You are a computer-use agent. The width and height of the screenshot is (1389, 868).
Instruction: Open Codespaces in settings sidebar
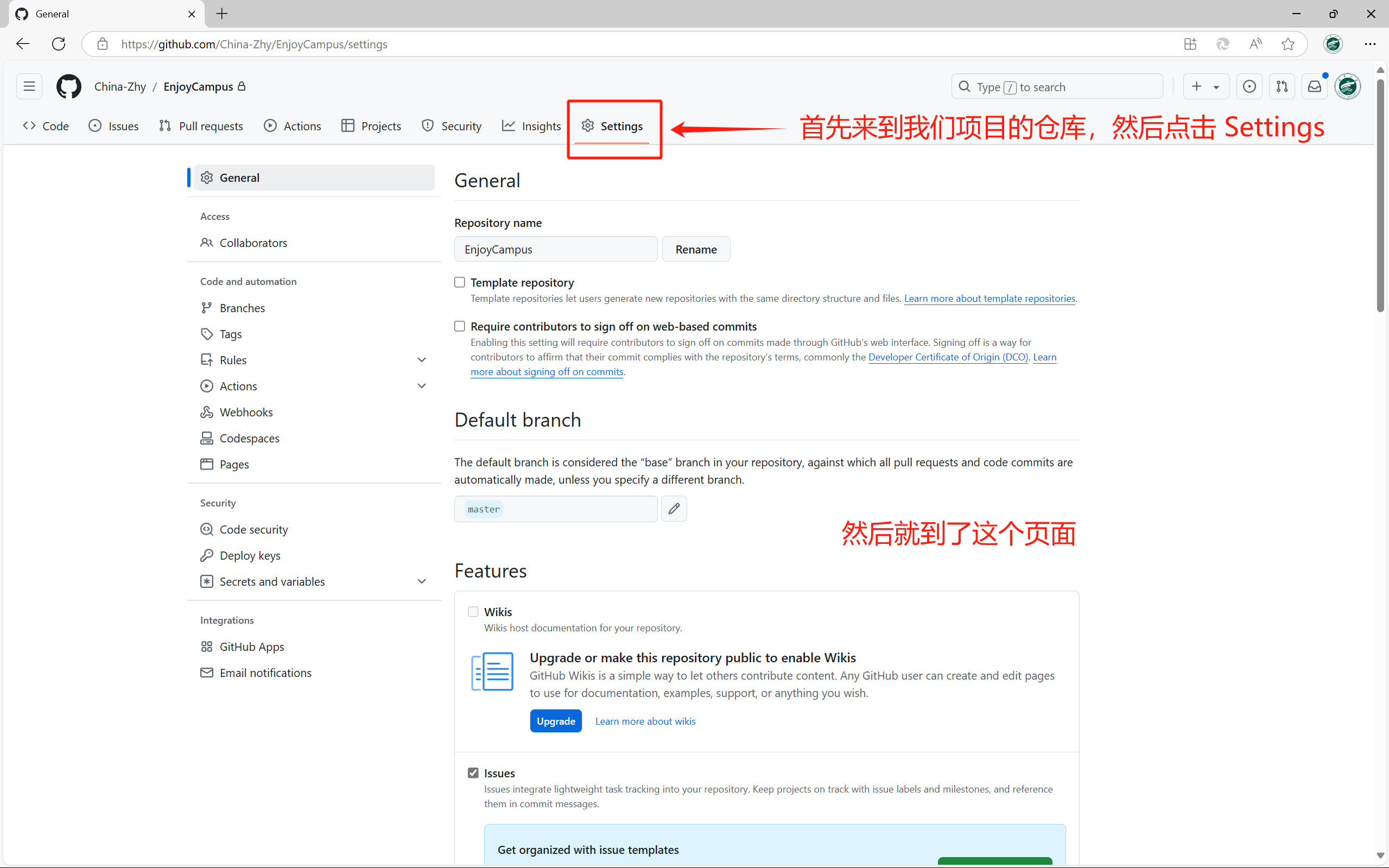pyautogui.click(x=314, y=438)
